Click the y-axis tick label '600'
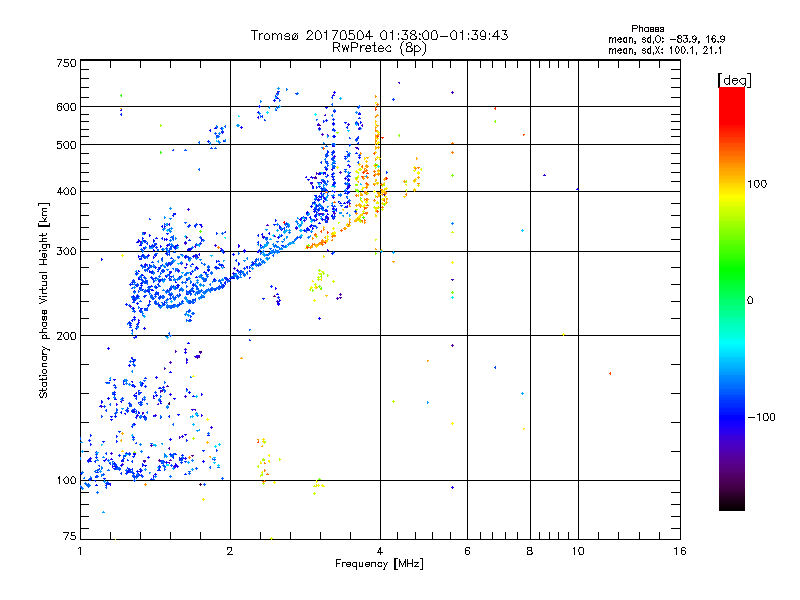The height and width of the screenshot is (600, 800). [66, 107]
